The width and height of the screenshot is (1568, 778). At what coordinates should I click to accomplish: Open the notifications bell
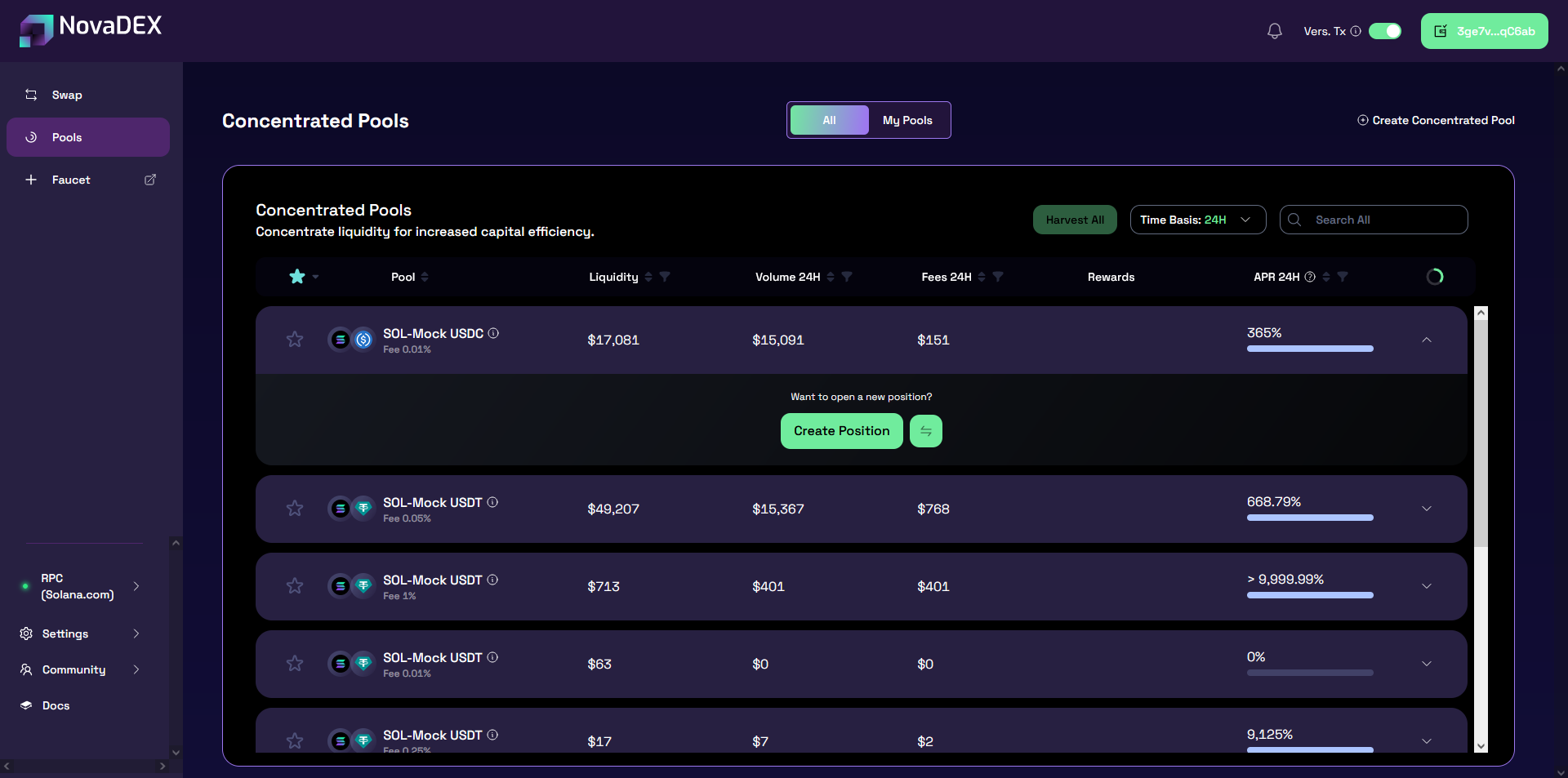coord(1274,31)
